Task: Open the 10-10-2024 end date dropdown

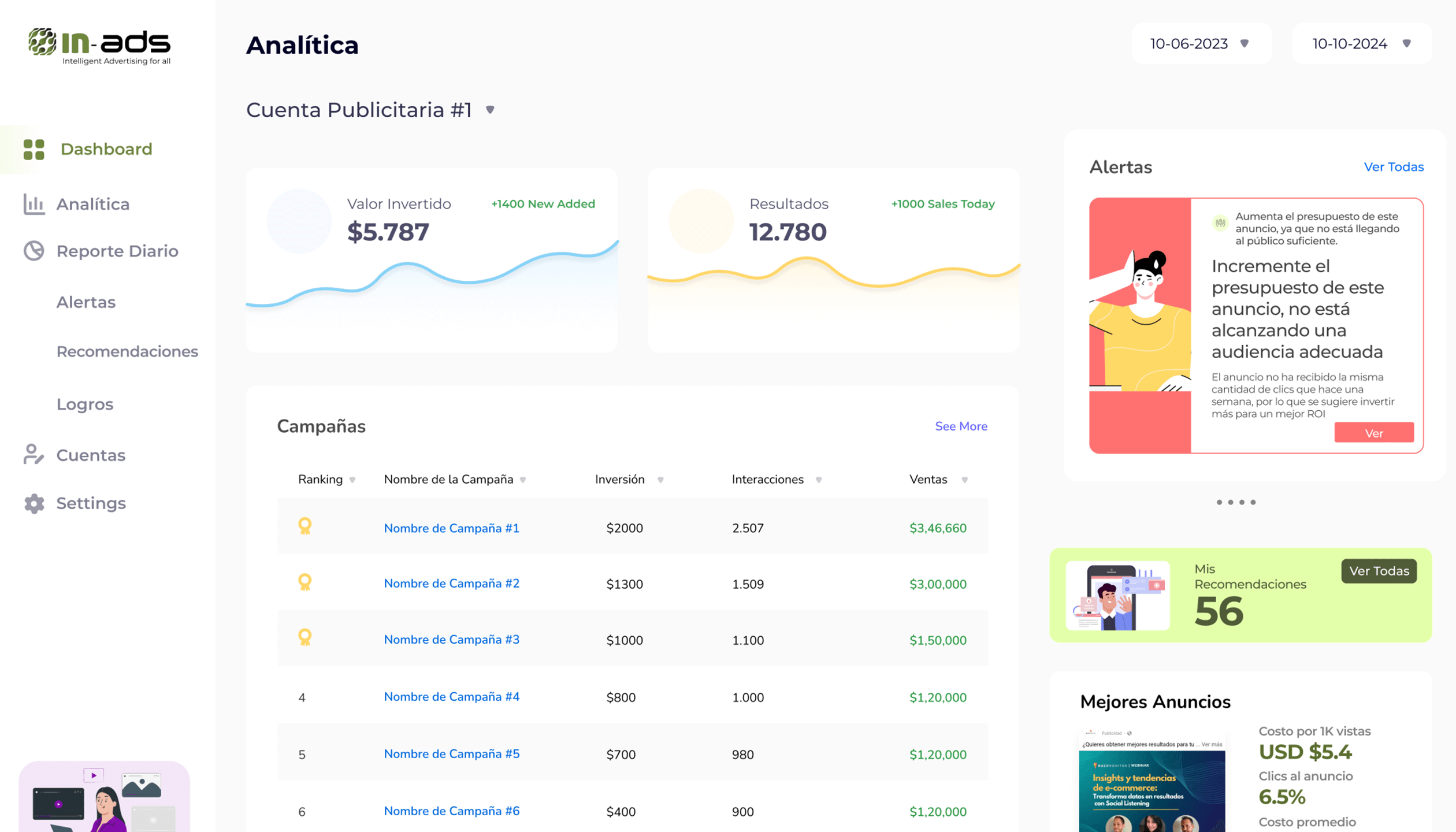Action: click(x=1361, y=44)
